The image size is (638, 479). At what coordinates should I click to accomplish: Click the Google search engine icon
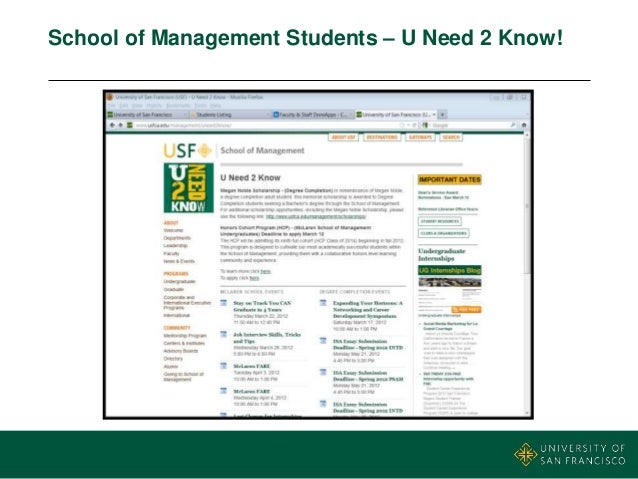[426, 125]
